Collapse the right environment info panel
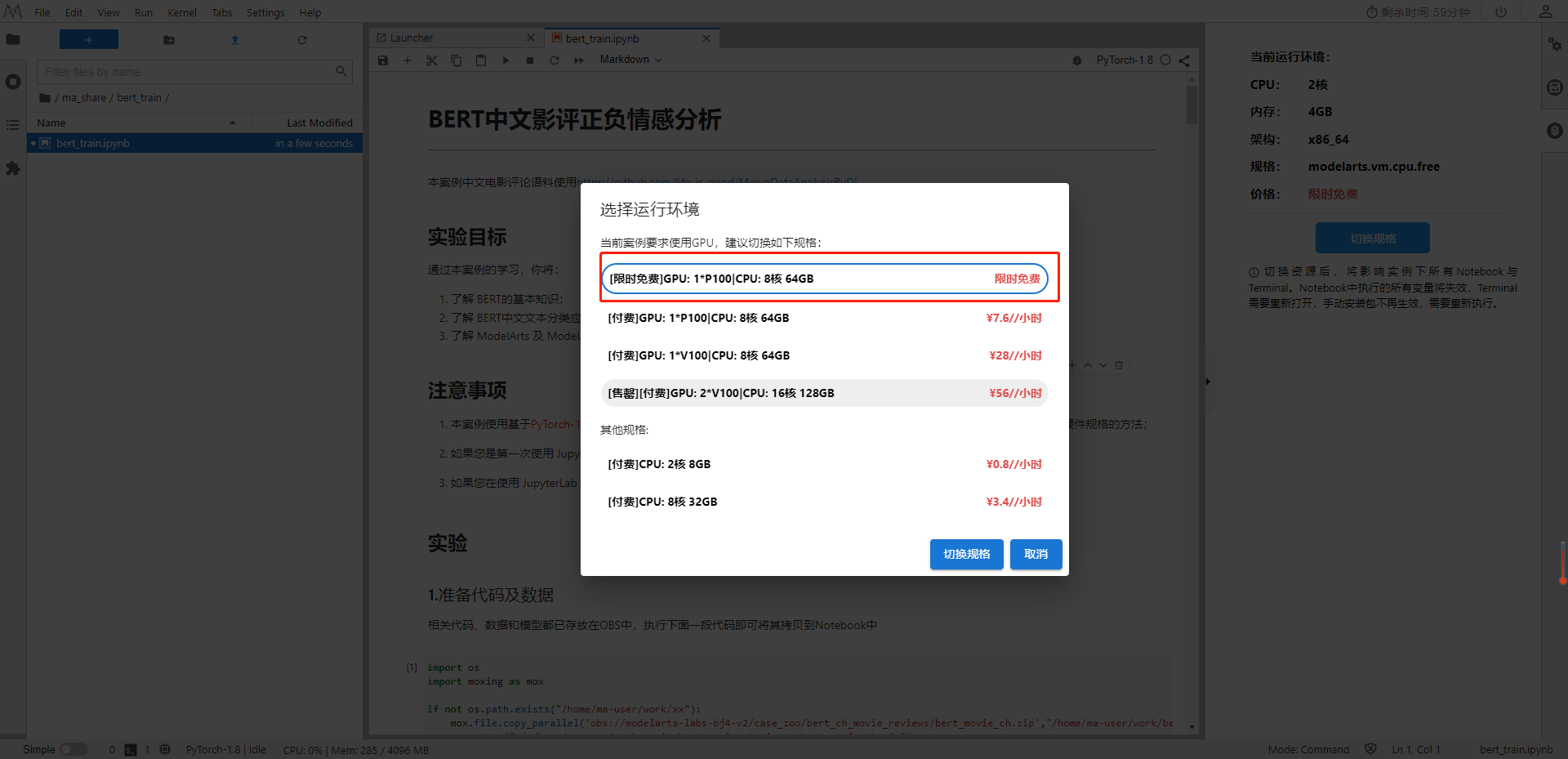Screen dimensions: 1568x759 pos(1208,380)
